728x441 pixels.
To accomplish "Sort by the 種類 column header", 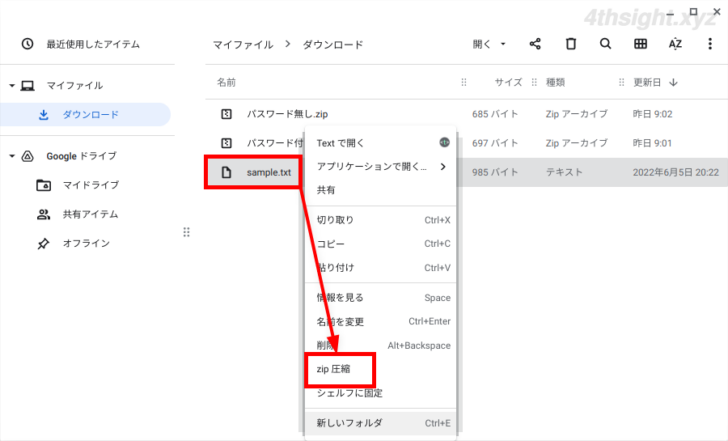I will 555,83.
